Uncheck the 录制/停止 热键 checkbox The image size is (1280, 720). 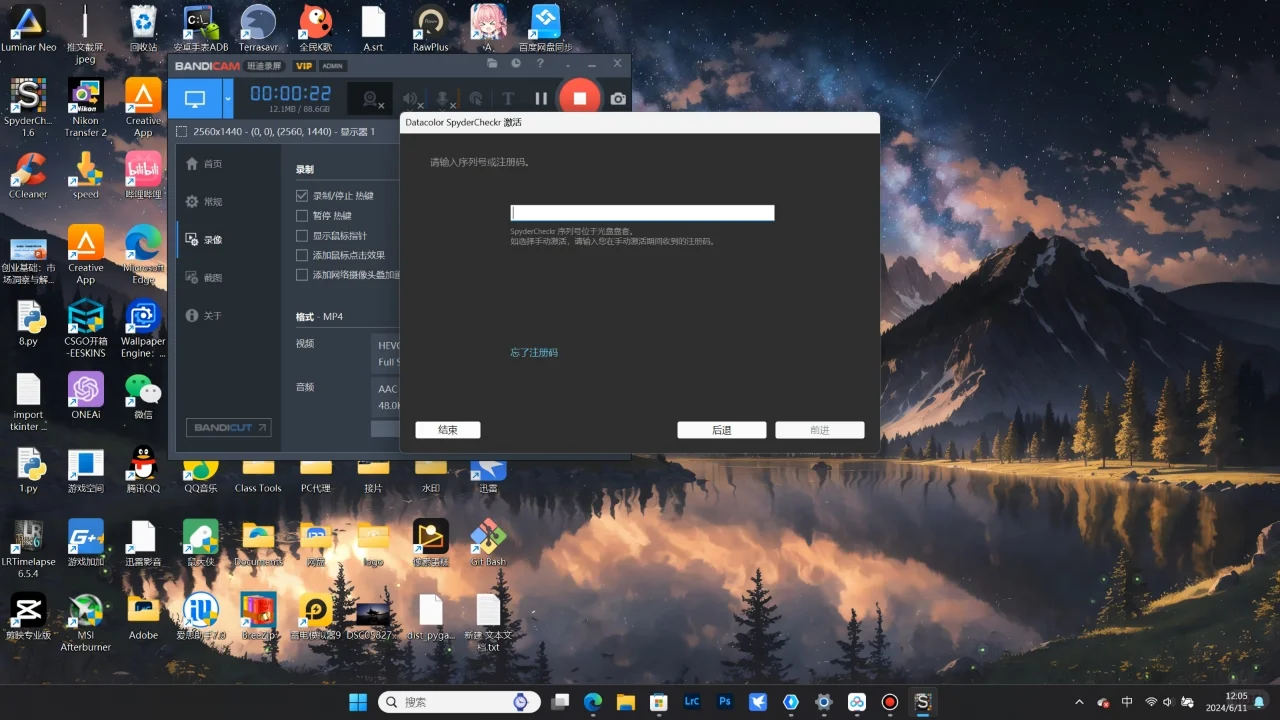tap(302, 196)
